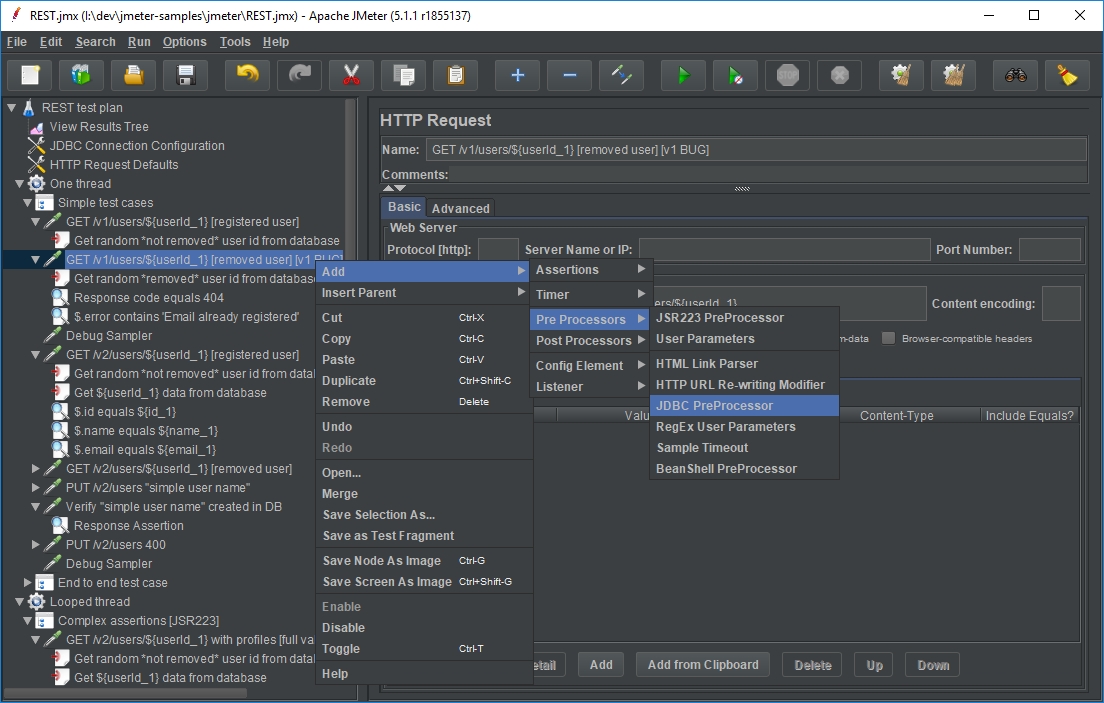Click the Server Name or IP field

pos(784,249)
